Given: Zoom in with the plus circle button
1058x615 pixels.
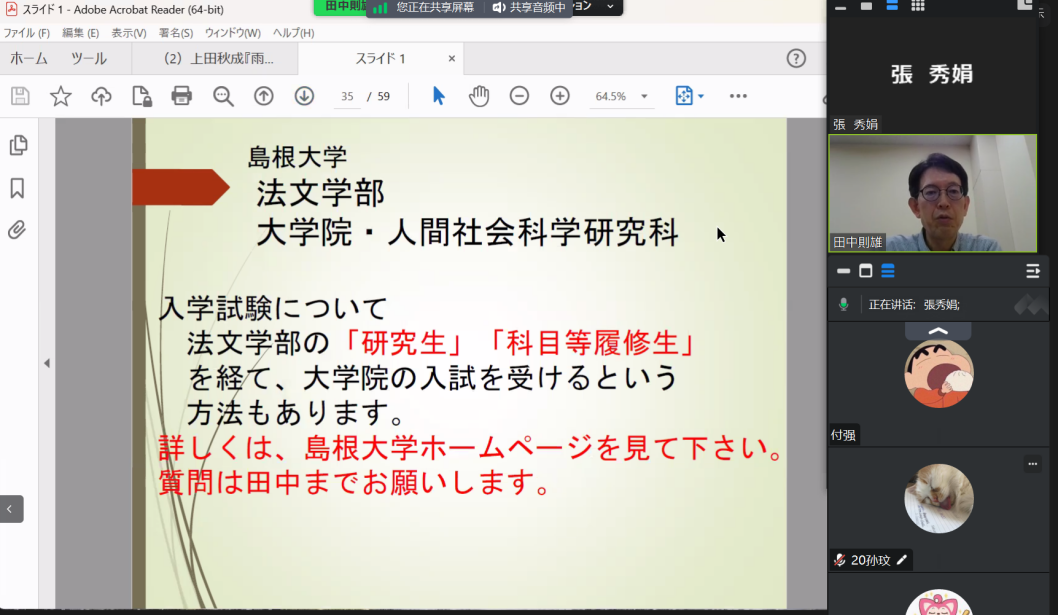Looking at the screenshot, I should tap(560, 96).
